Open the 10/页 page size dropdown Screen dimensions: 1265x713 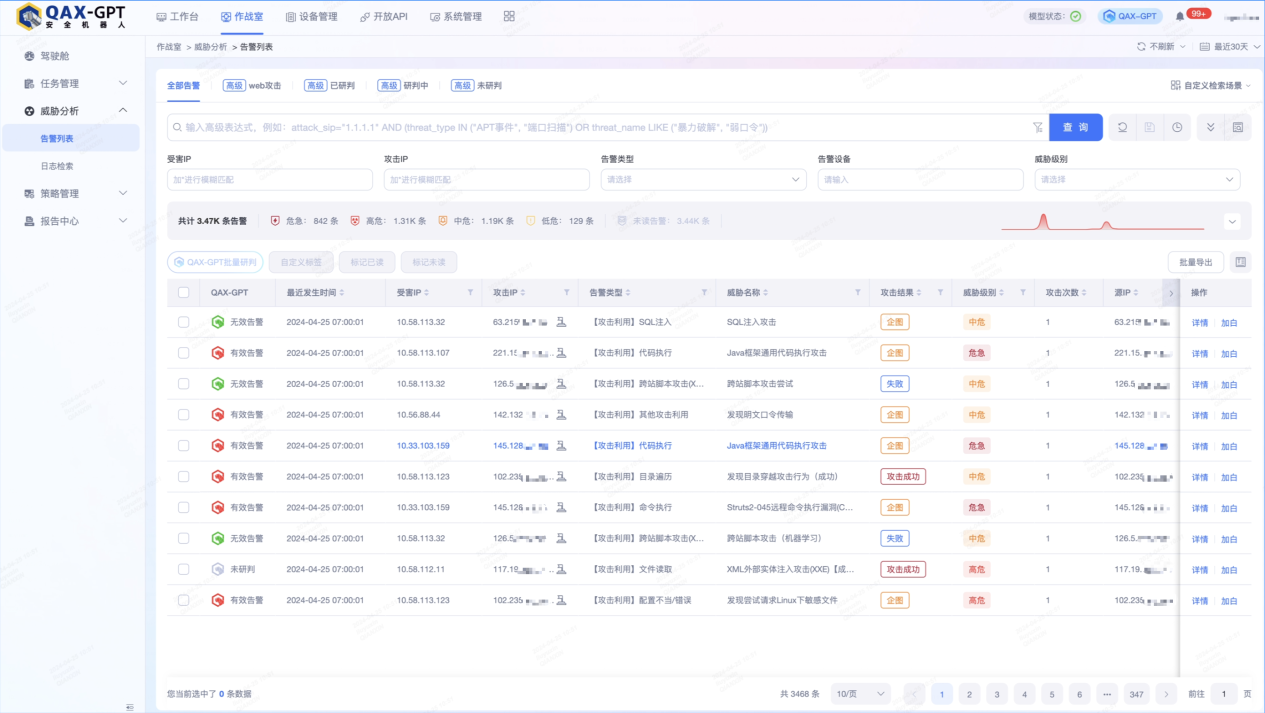861,694
